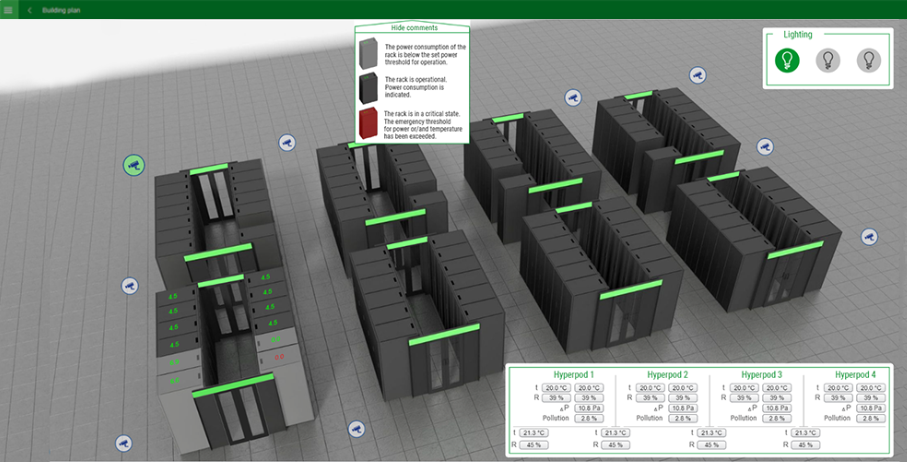907x462 pixels.
Task: Select the camera in the bottom-left corner of the floor
Action: [x=123, y=442]
